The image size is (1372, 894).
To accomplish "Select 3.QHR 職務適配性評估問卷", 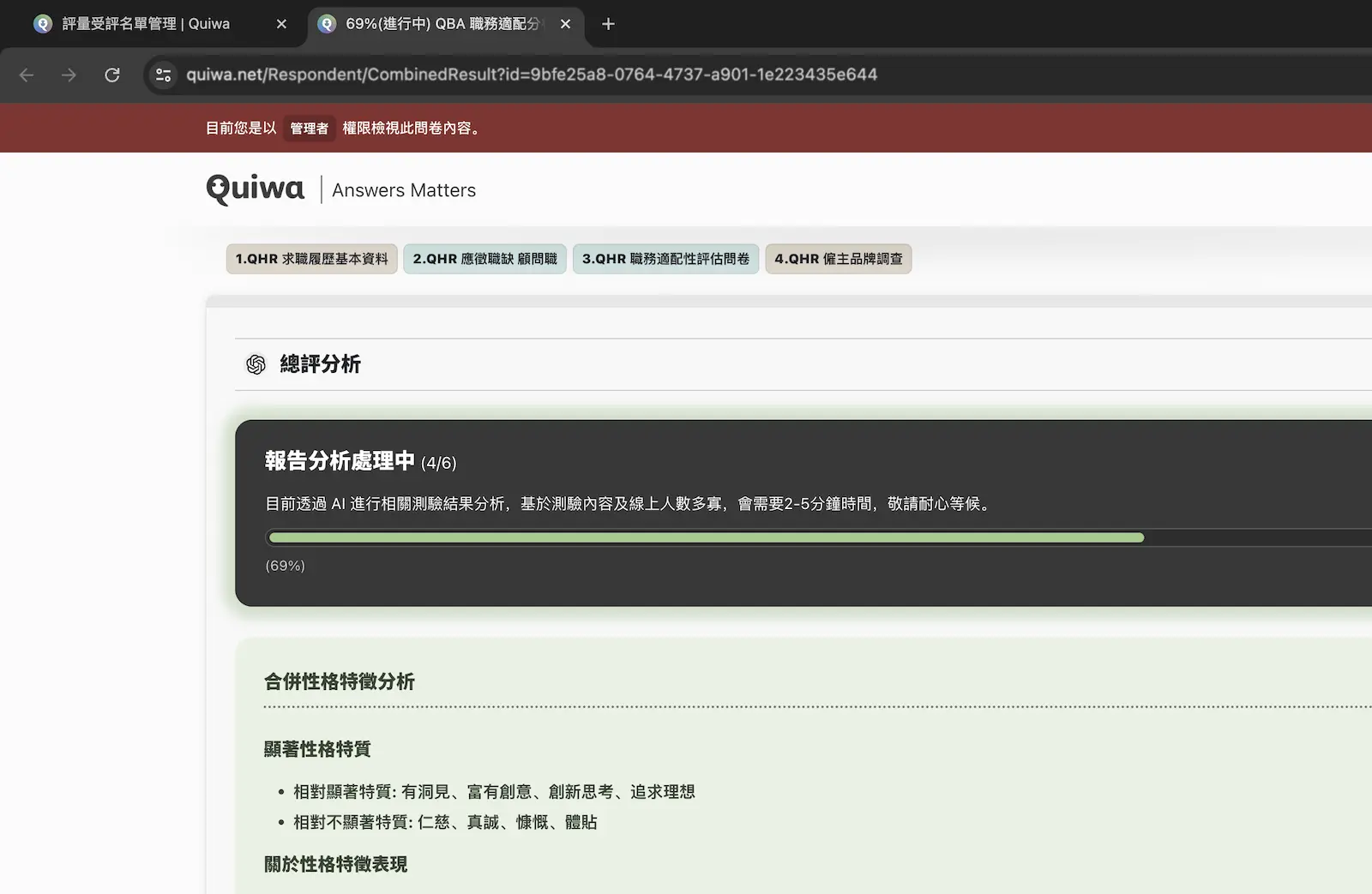I will (x=665, y=259).
